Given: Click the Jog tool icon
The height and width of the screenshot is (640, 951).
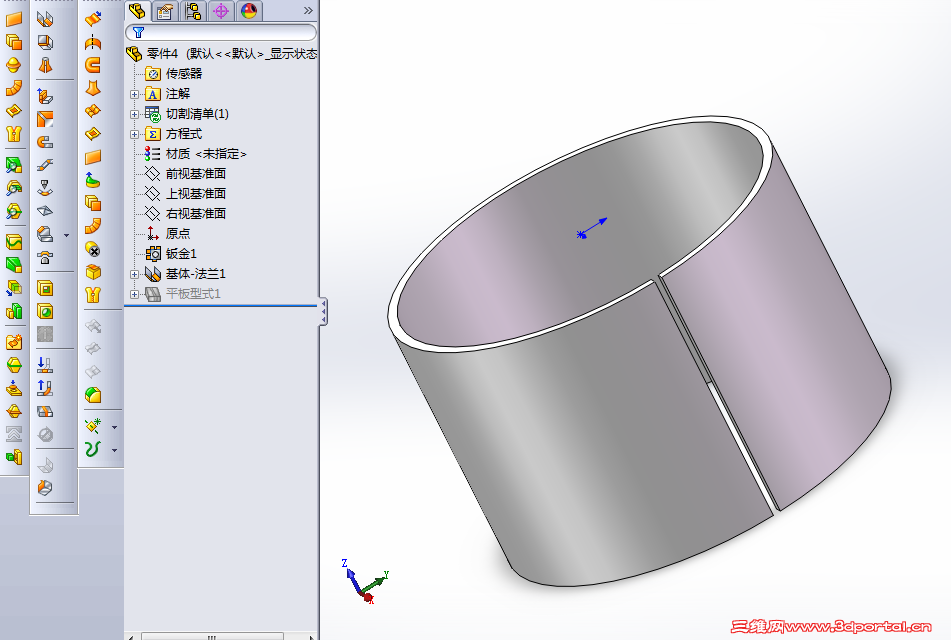Looking at the screenshot, I should tap(45, 165).
